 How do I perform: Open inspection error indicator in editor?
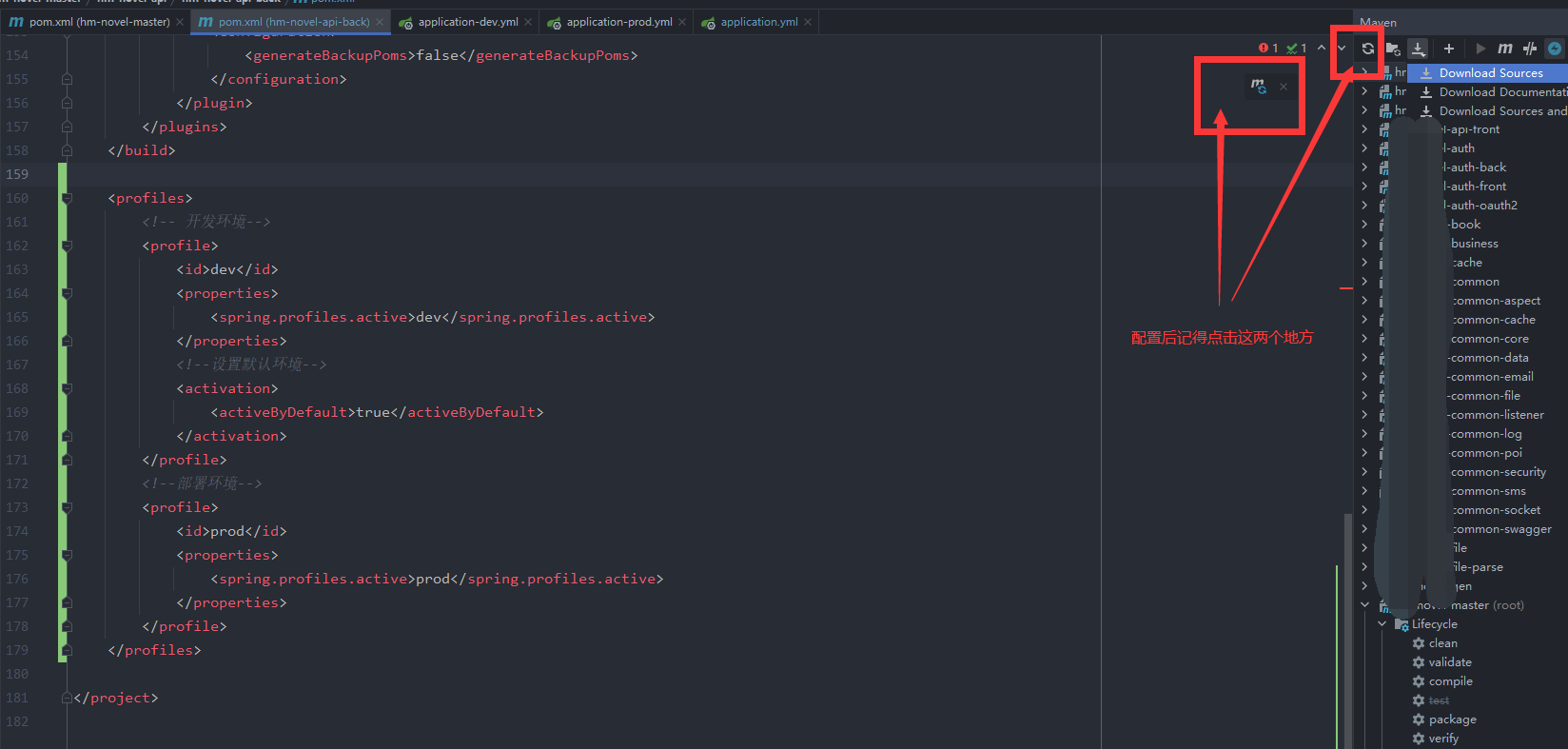point(1268,48)
